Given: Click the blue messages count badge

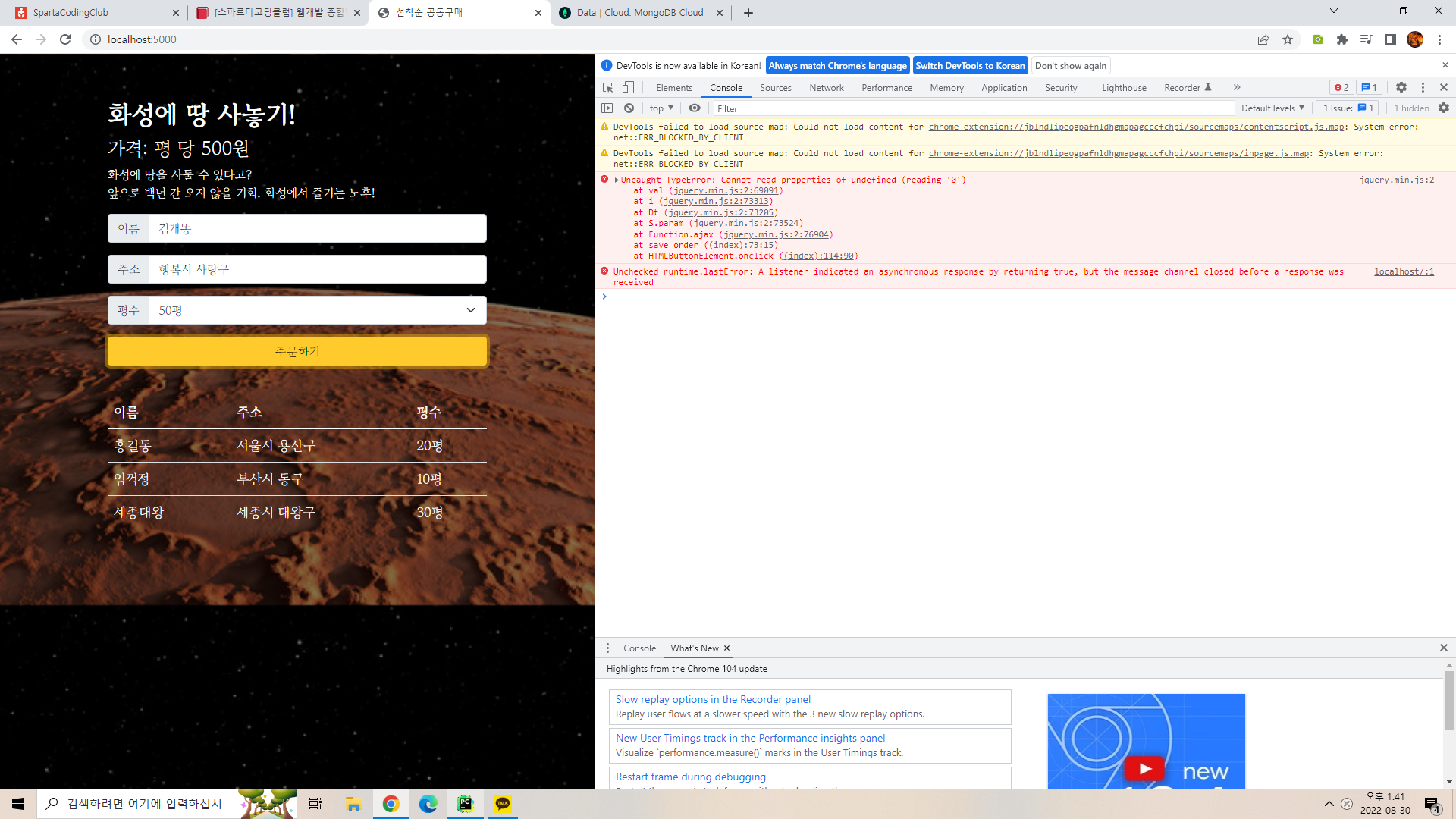Looking at the screenshot, I should (1369, 88).
